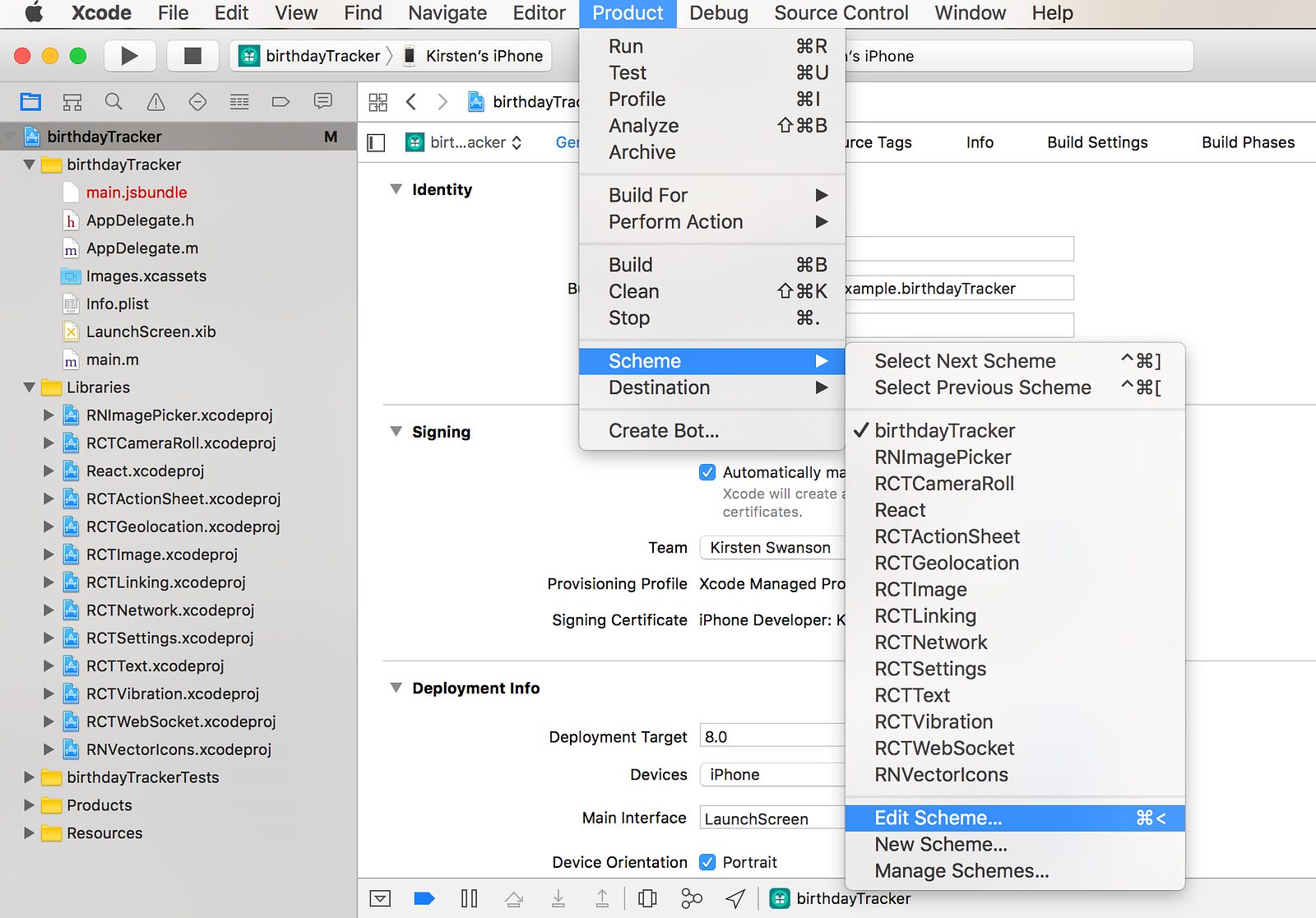Viewport: 1316px width, 918px height.
Task: Open the Issue navigator warning icon
Action: 155,102
